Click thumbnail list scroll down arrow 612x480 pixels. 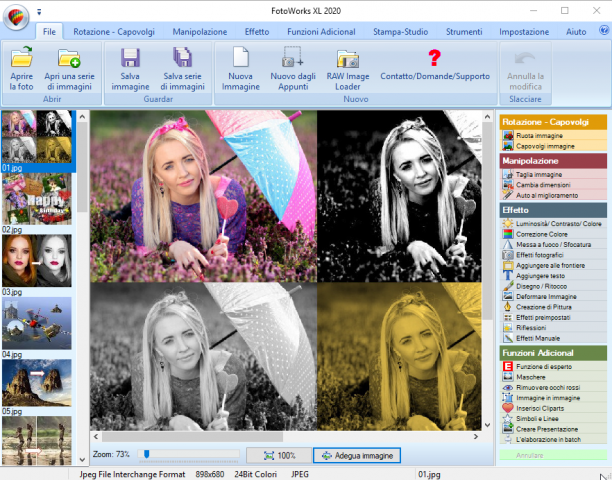(x=82, y=460)
